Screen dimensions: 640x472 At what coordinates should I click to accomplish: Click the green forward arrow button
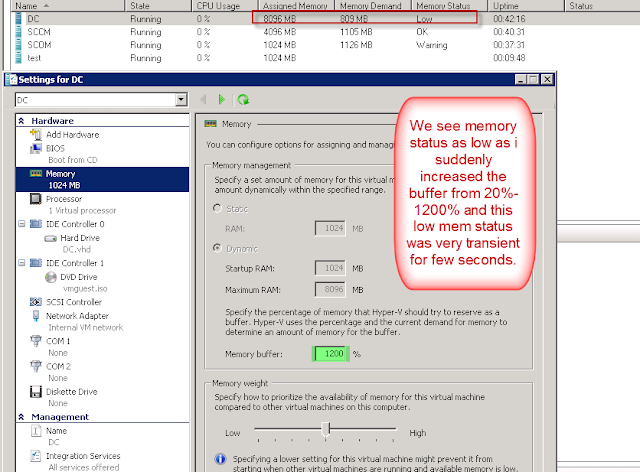coord(221,99)
